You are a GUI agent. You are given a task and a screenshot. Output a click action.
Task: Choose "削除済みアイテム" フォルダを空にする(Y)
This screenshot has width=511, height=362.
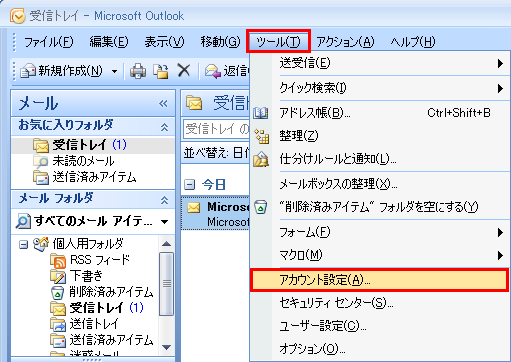[x=380, y=207]
